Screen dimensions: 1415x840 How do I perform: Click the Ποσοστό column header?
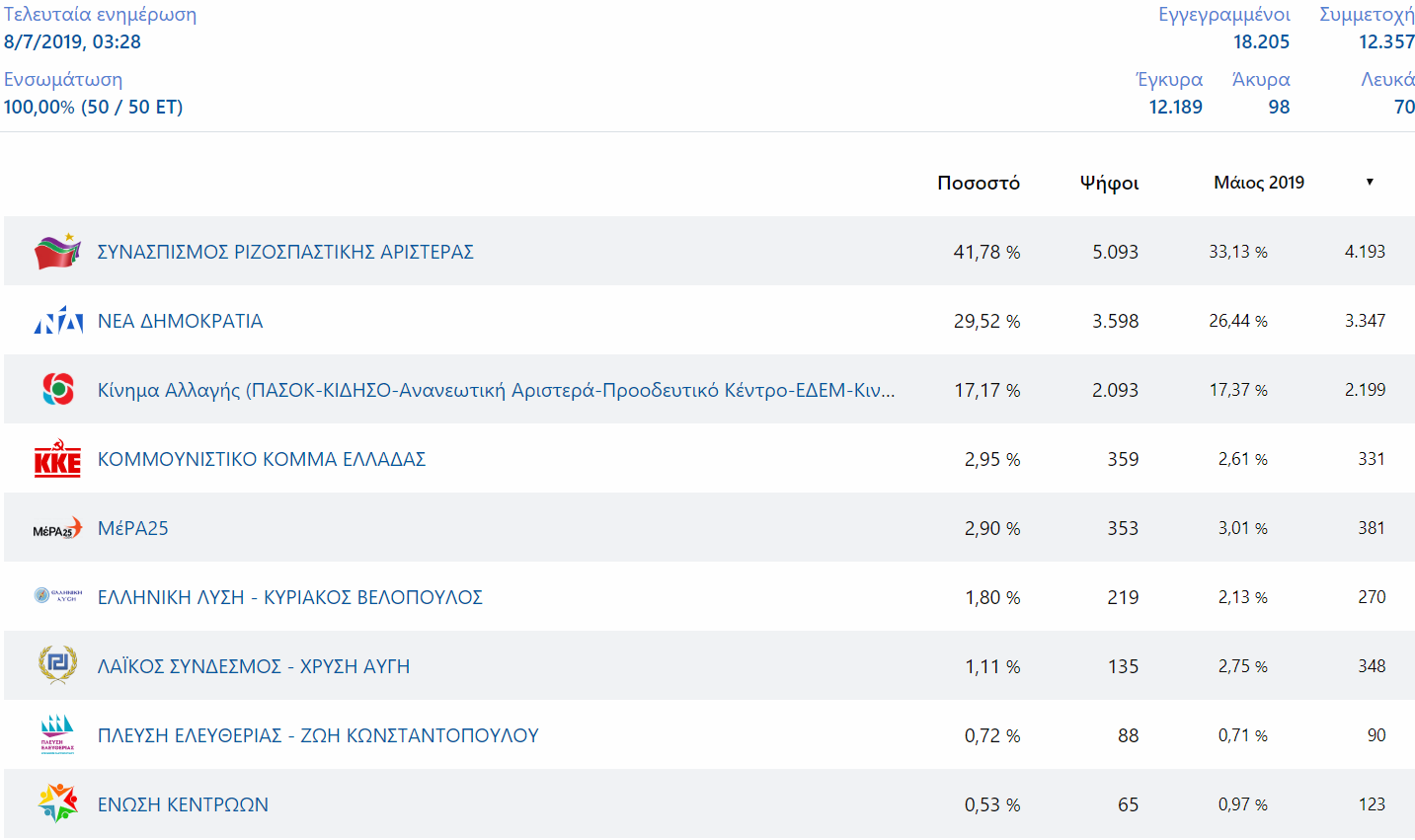tap(979, 183)
